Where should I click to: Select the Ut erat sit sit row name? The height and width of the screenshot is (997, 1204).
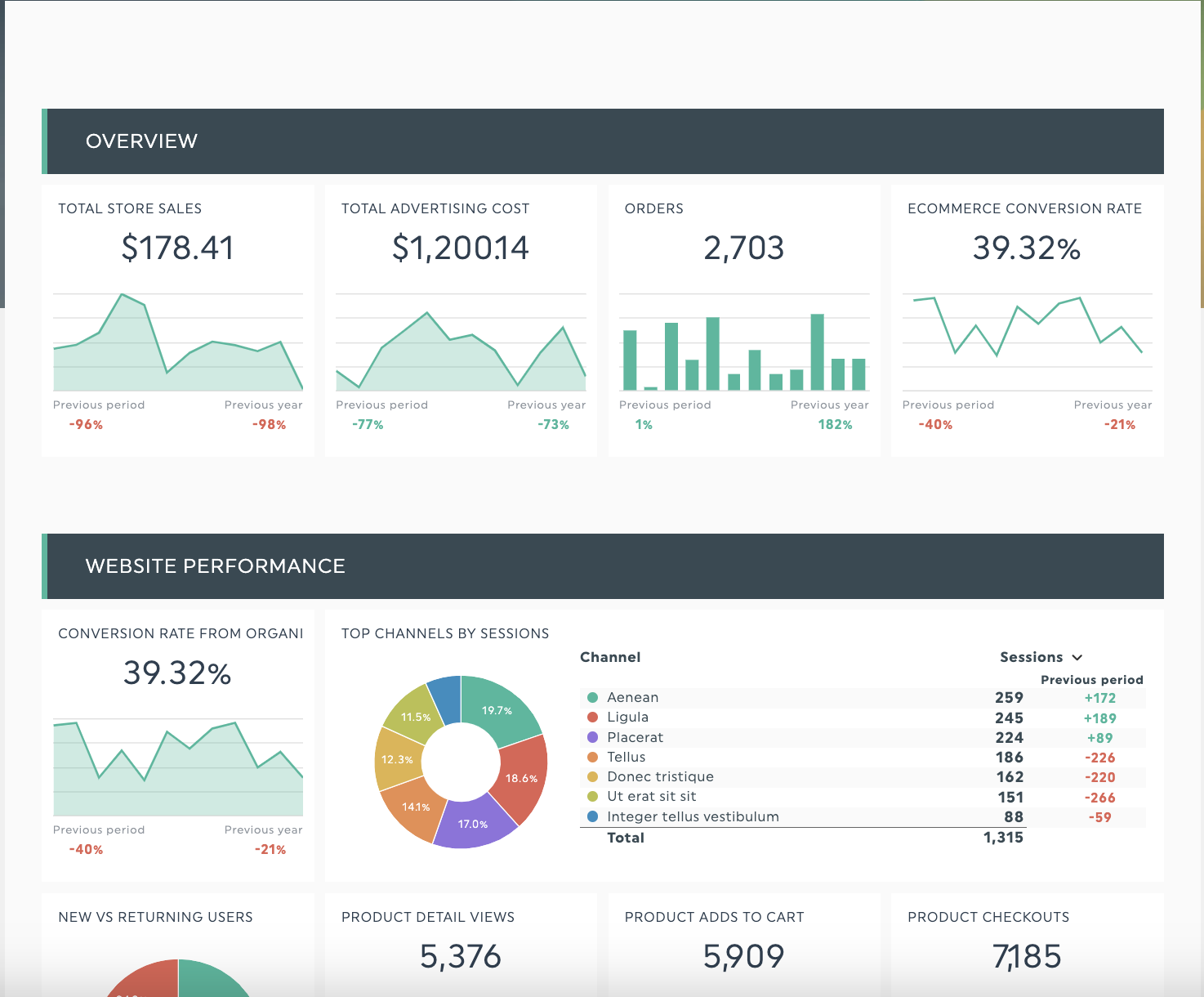click(652, 796)
